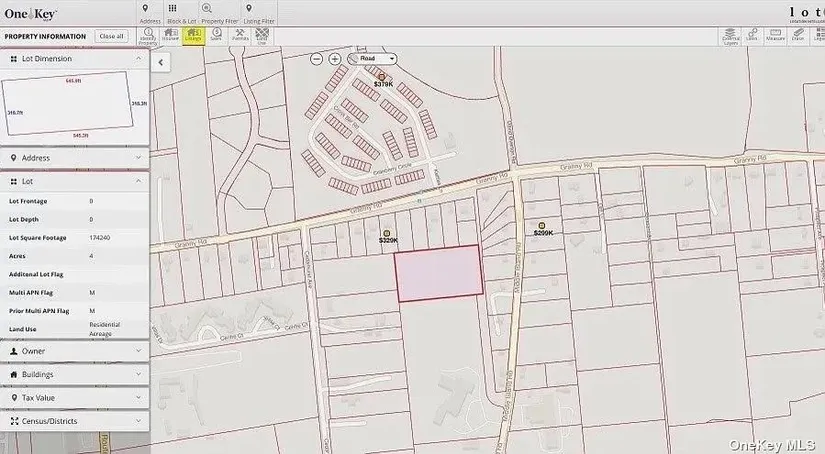Open the Permits tool
The width and height of the screenshot is (825, 454).
tap(240, 36)
